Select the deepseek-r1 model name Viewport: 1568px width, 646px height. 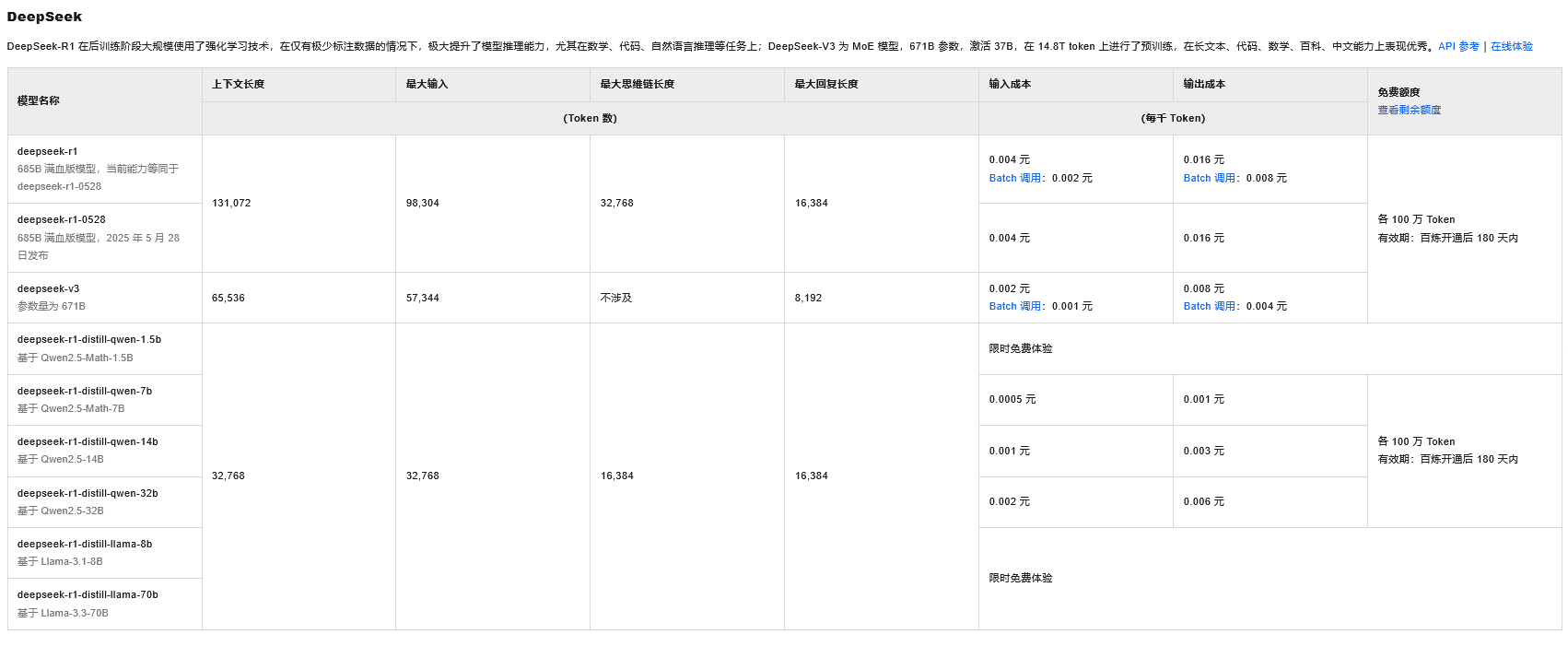[48, 151]
